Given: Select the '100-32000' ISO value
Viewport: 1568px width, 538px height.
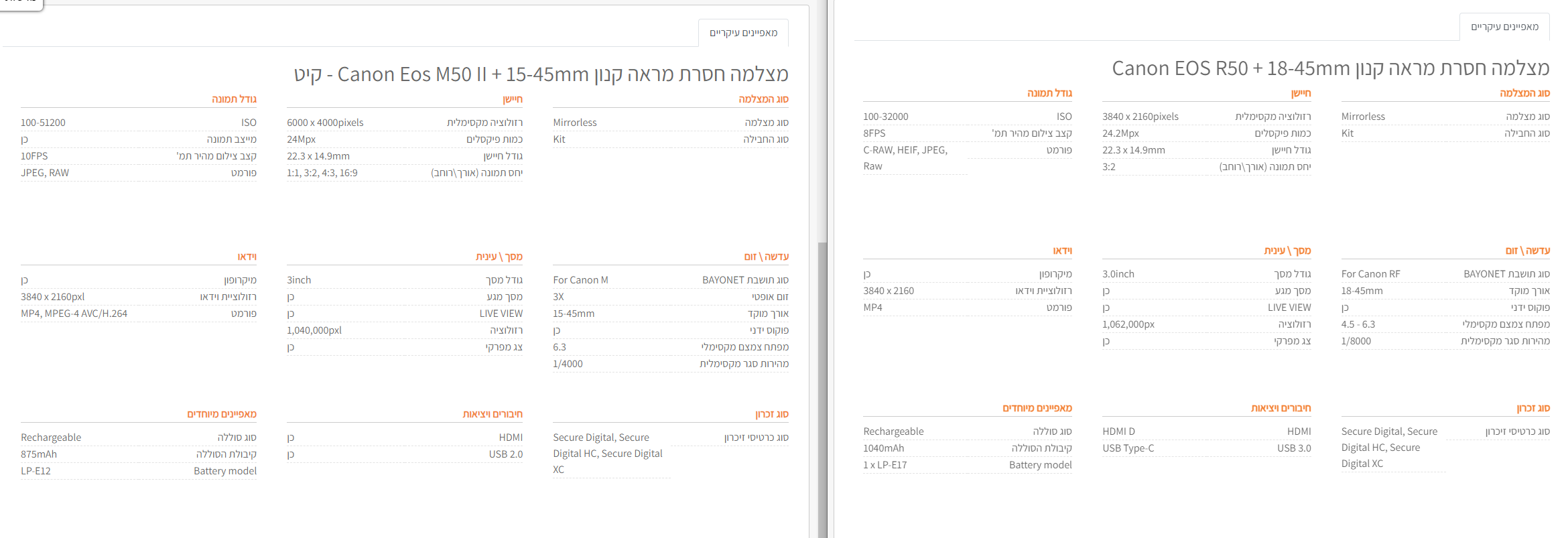Looking at the screenshot, I should (x=886, y=117).
